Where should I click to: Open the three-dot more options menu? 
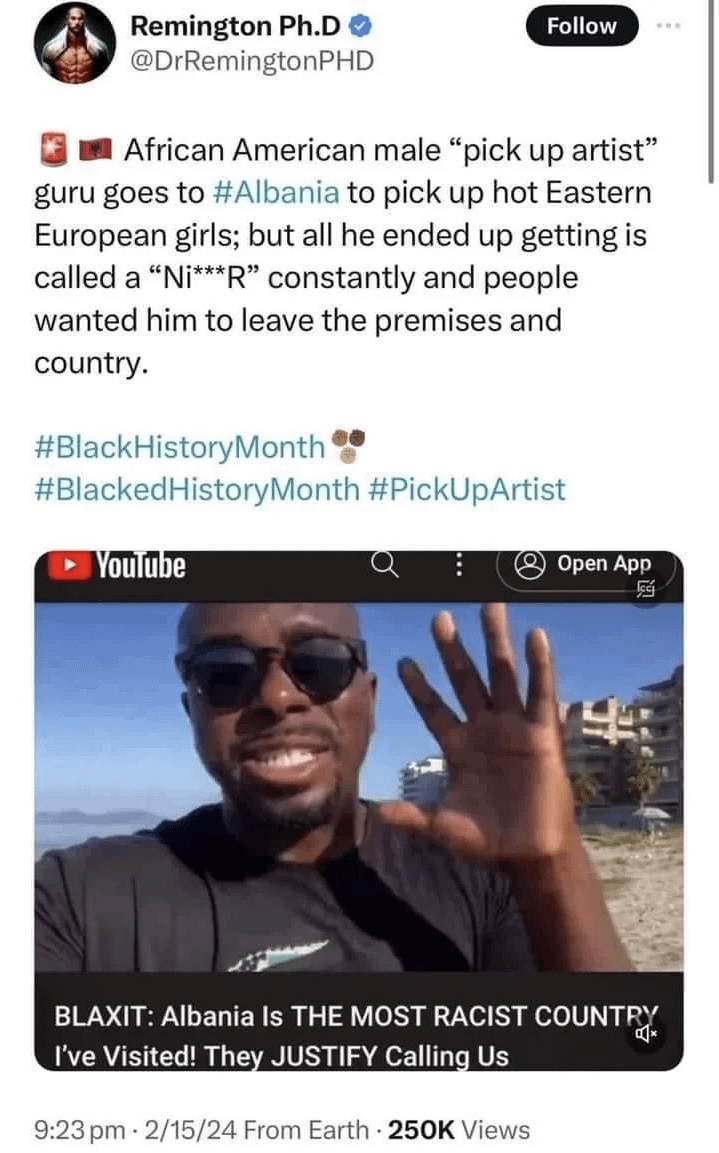pyautogui.click(x=668, y=26)
